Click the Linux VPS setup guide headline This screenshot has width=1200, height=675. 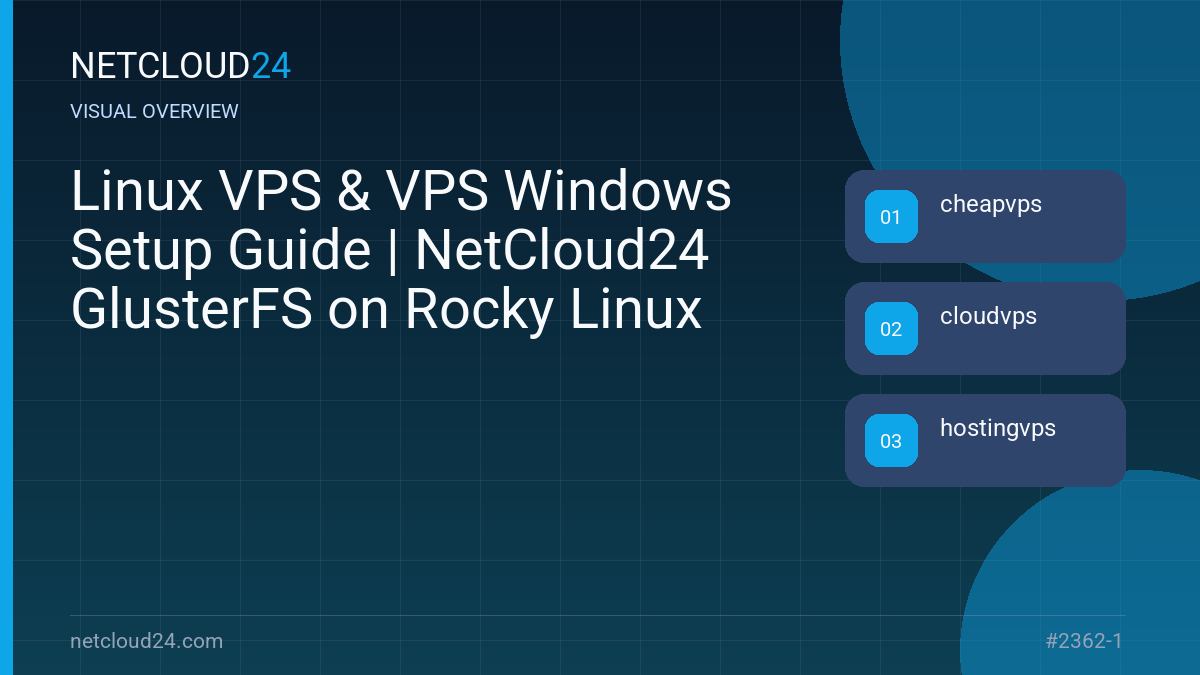(401, 251)
